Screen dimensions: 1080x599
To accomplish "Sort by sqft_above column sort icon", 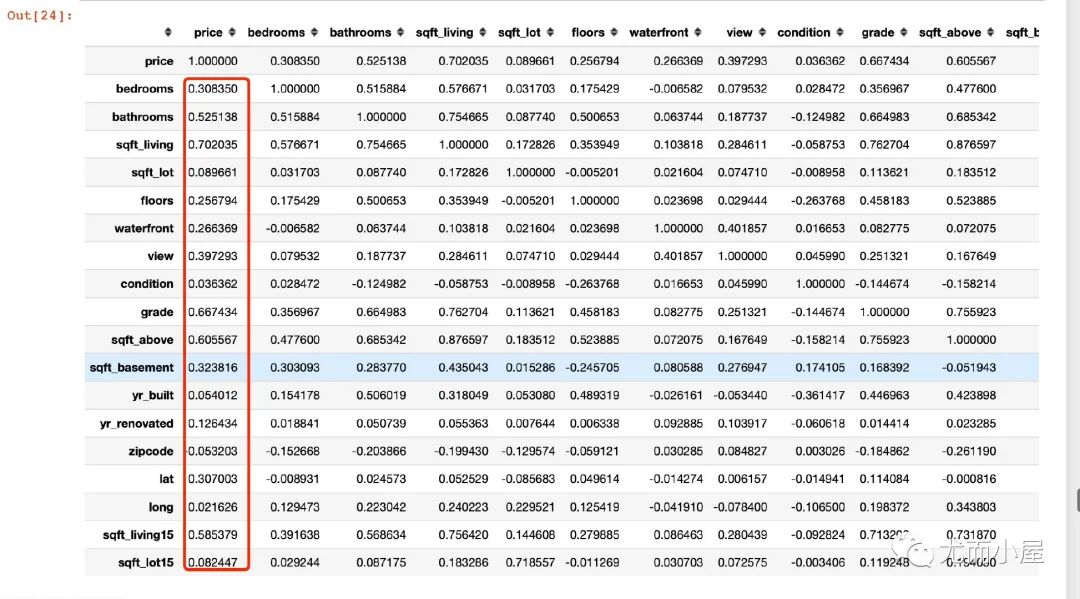I will coord(990,32).
